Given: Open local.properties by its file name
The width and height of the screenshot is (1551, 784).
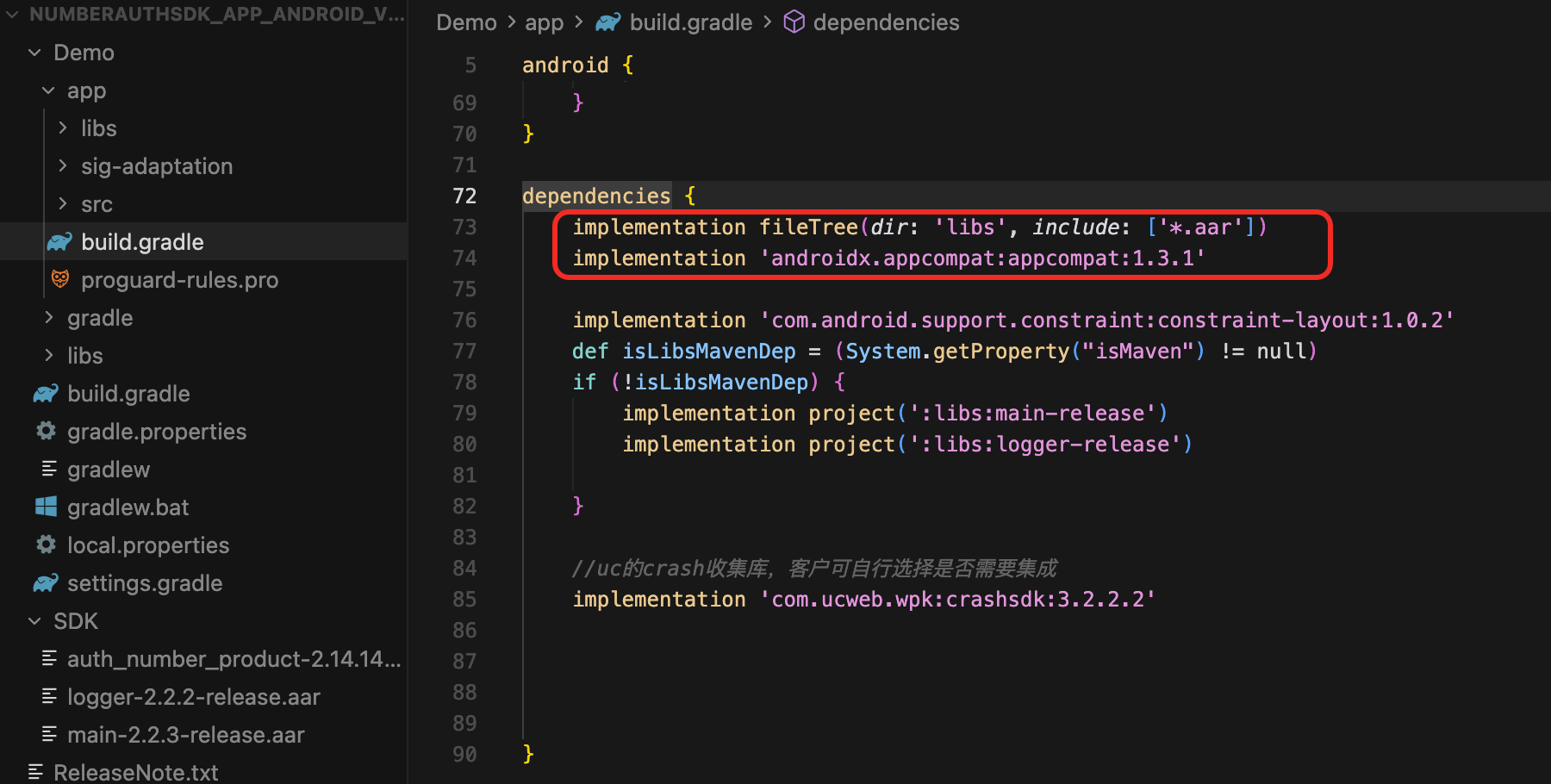Looking at the screenshot, I should tap(148, 545).
